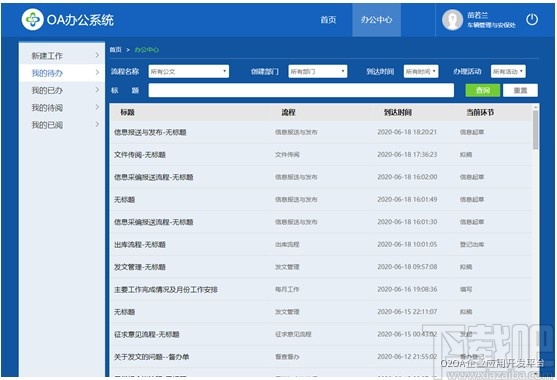The width and height of the screenshot is (557, 380).
Task: Expand the chevron beside 我的已办
Action: [x=97, y=90]
